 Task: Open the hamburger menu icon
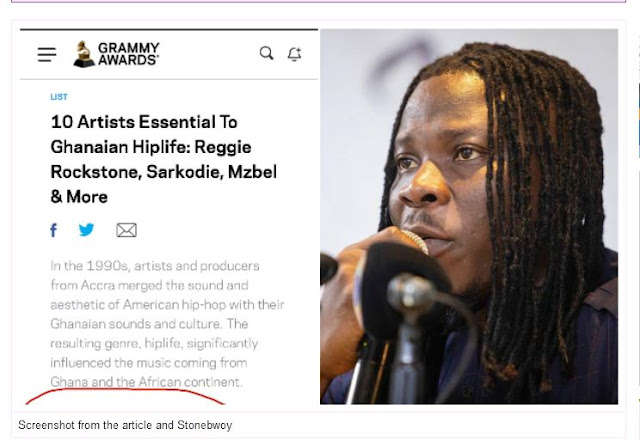[x=47, y=54]
